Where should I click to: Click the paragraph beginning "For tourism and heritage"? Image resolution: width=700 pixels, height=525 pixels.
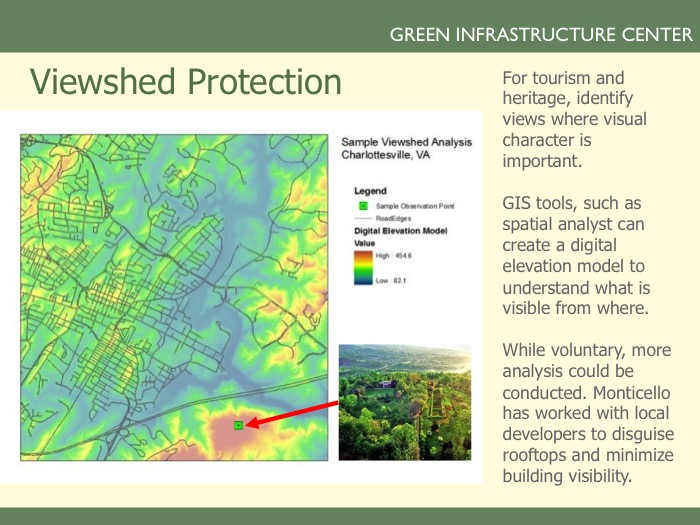click(x=574, y=119)
